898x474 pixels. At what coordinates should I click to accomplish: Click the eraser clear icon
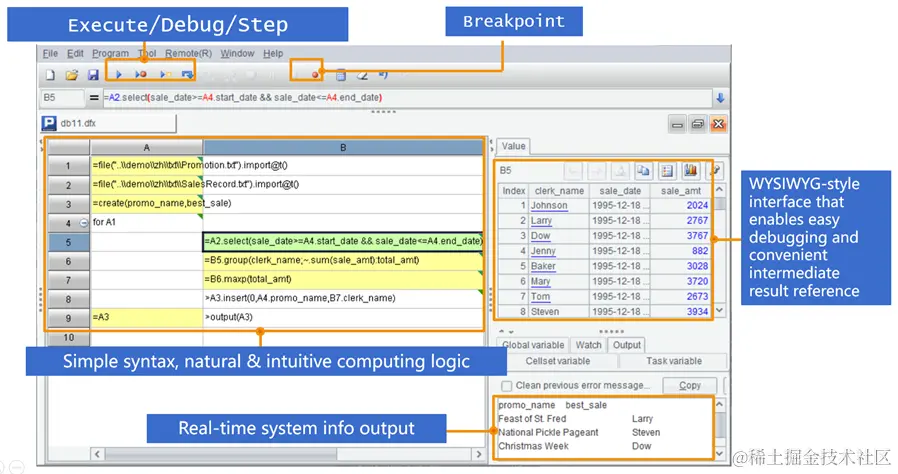click(x=362, y=74)
